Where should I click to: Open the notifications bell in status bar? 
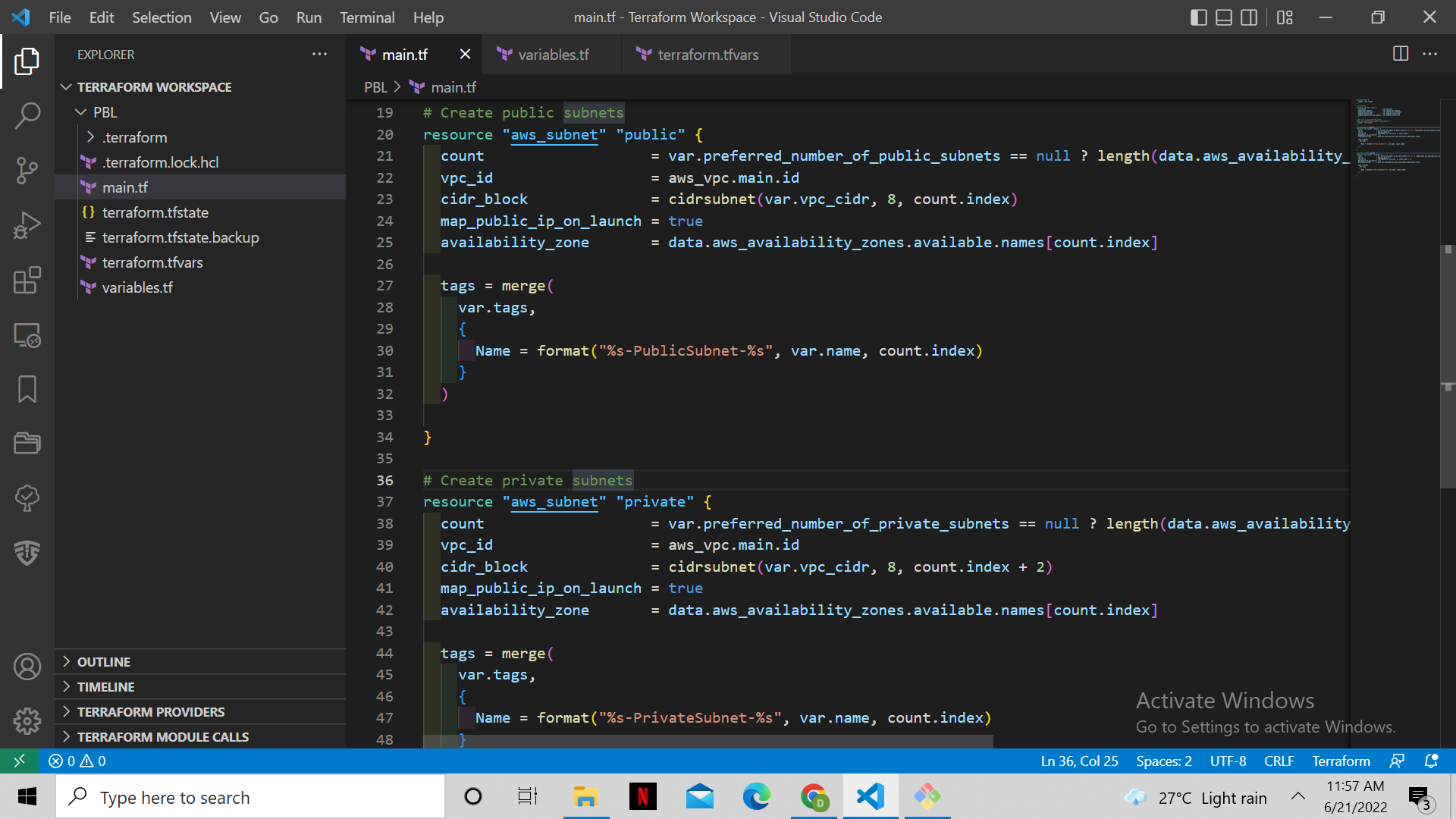point(1432,761)
